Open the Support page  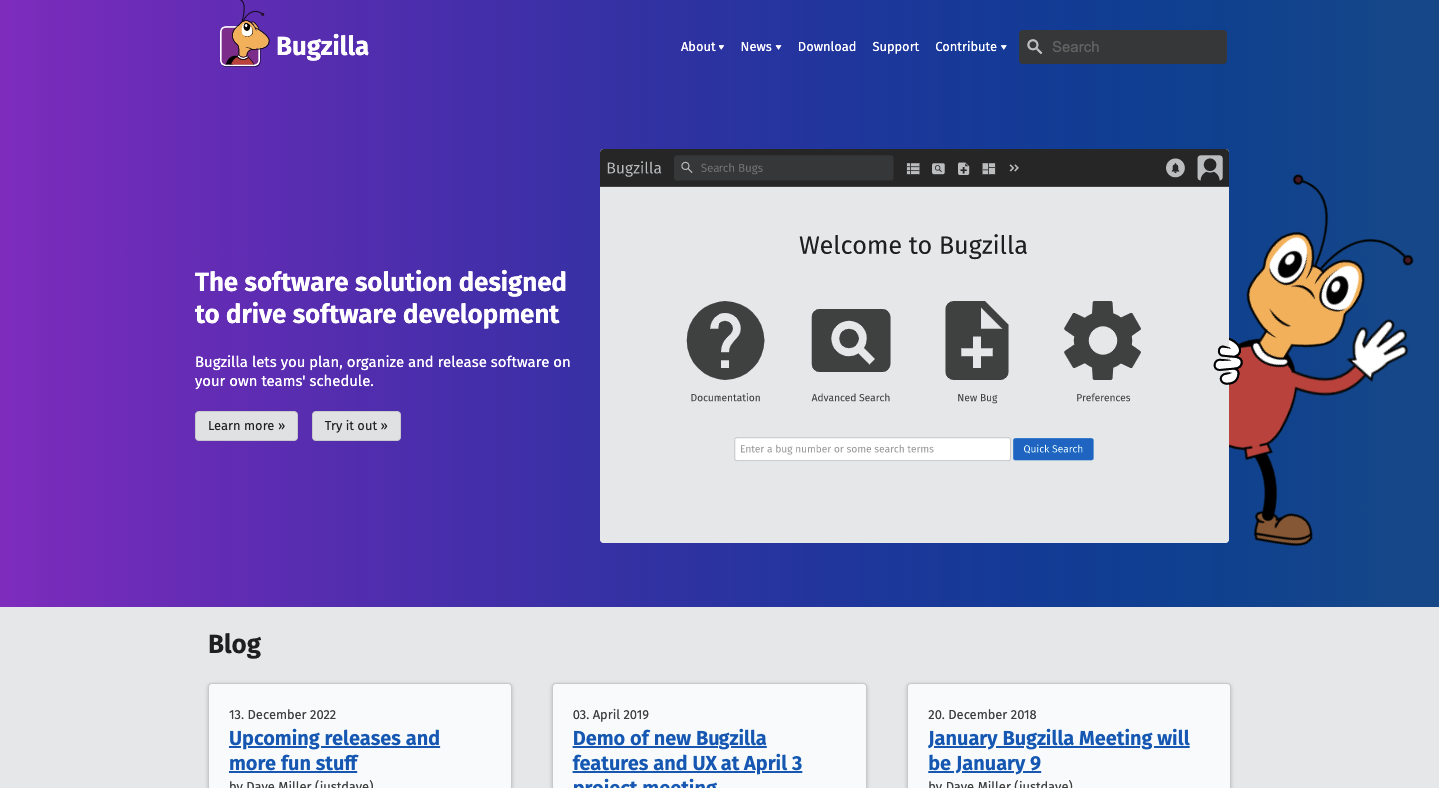(x=895, y=47)
